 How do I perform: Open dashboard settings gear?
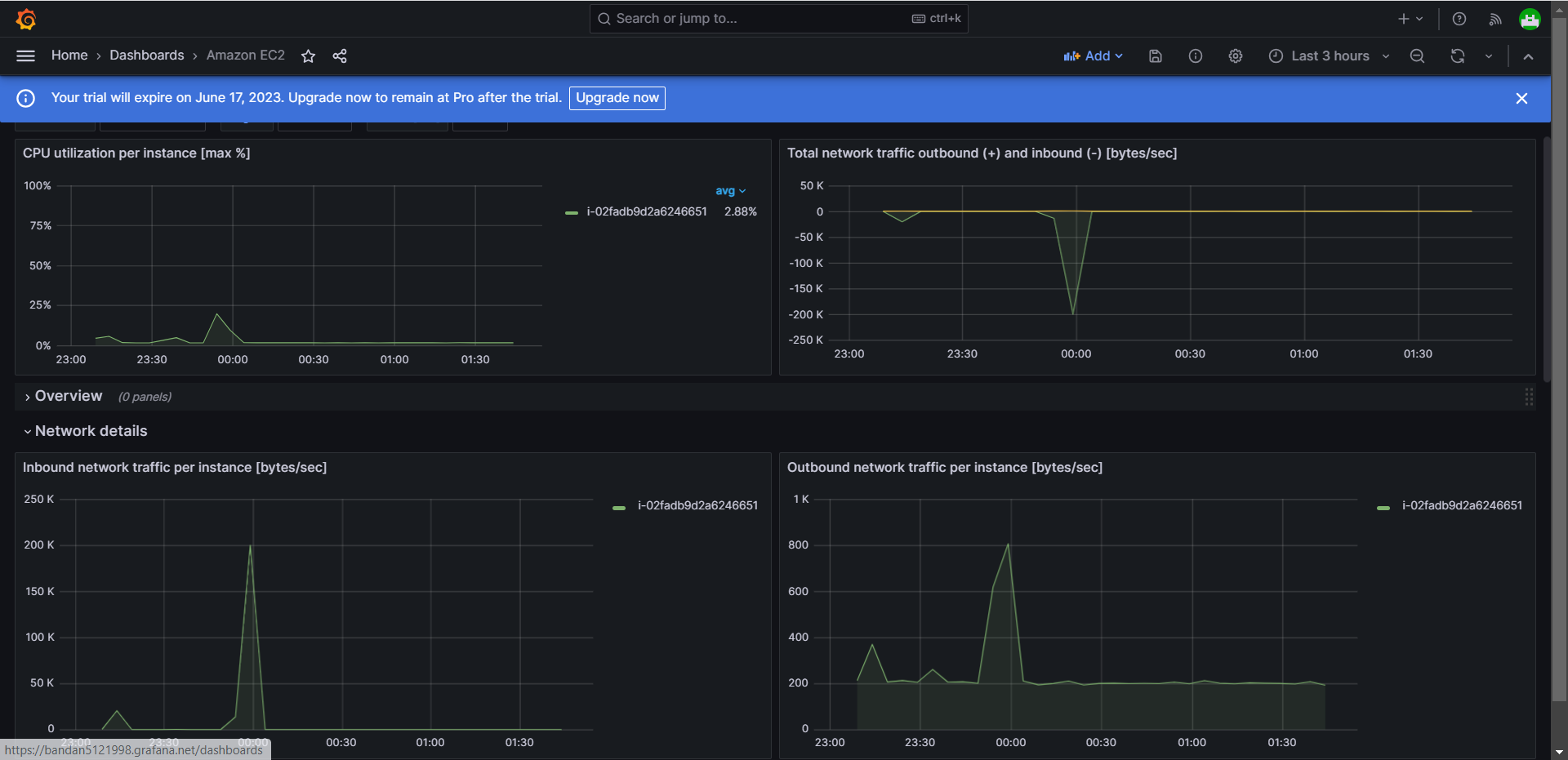tap(1236, 56)
